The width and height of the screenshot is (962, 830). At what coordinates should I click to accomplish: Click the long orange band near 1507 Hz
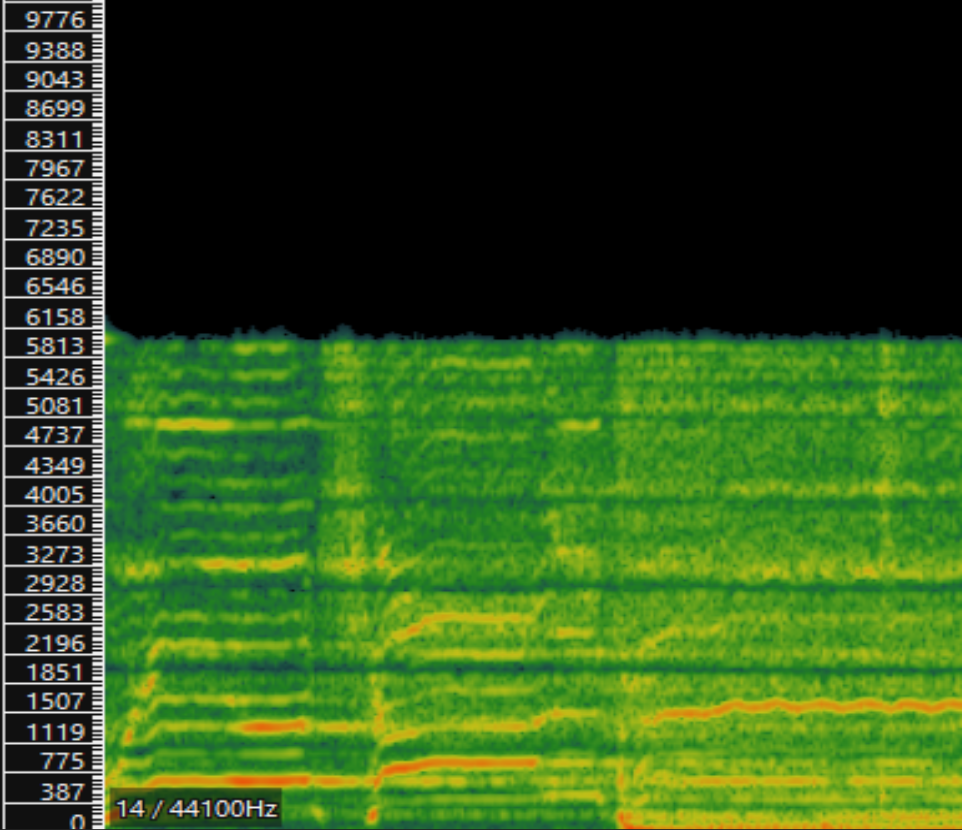800,707
